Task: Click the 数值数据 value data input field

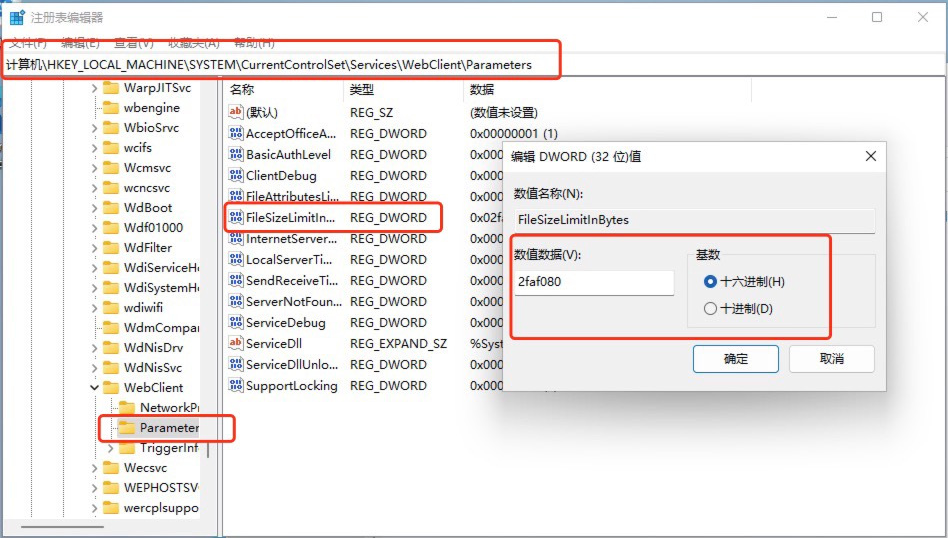Action: click(593, 282)
